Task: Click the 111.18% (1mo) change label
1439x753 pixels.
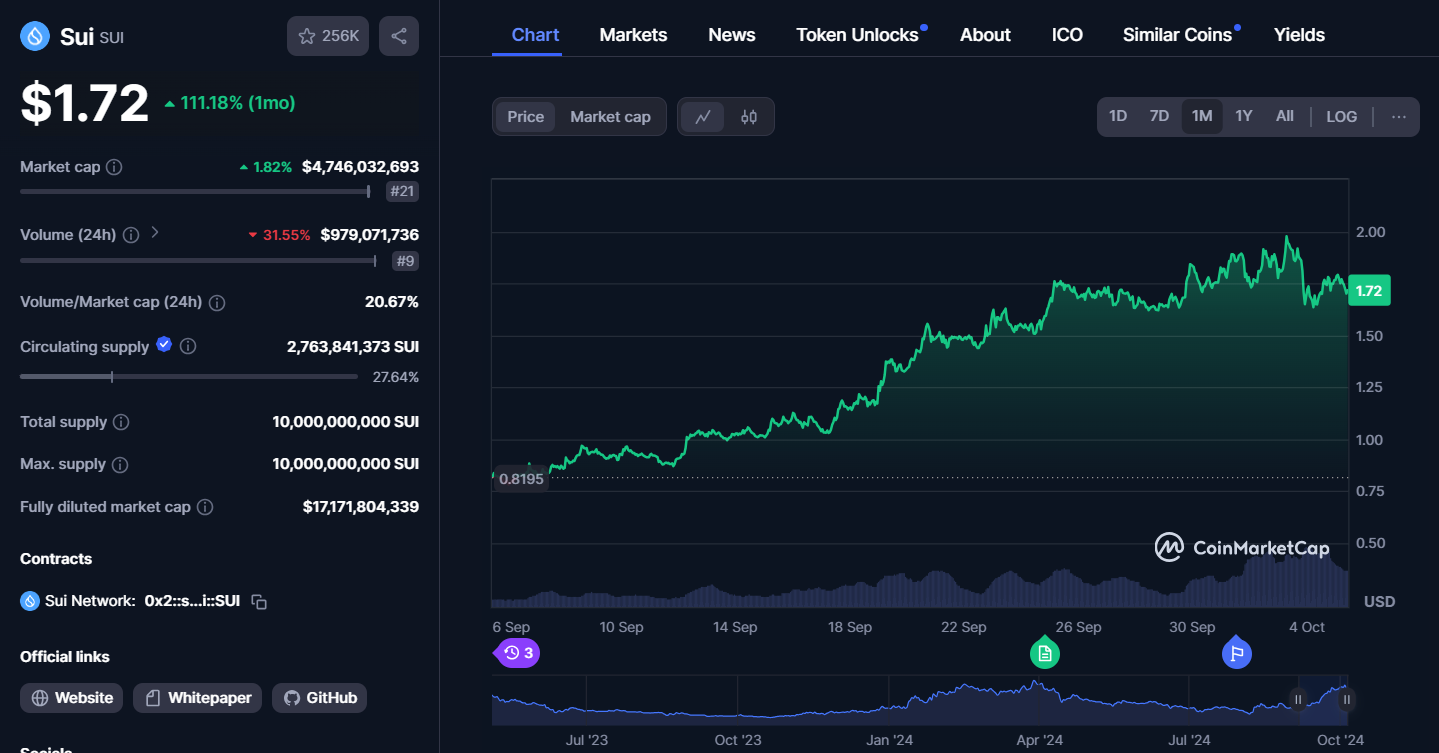Action: click(230, 103)
